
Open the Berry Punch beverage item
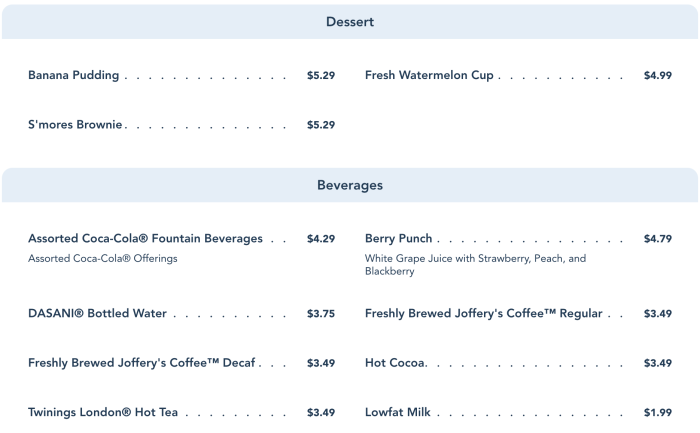399,239
